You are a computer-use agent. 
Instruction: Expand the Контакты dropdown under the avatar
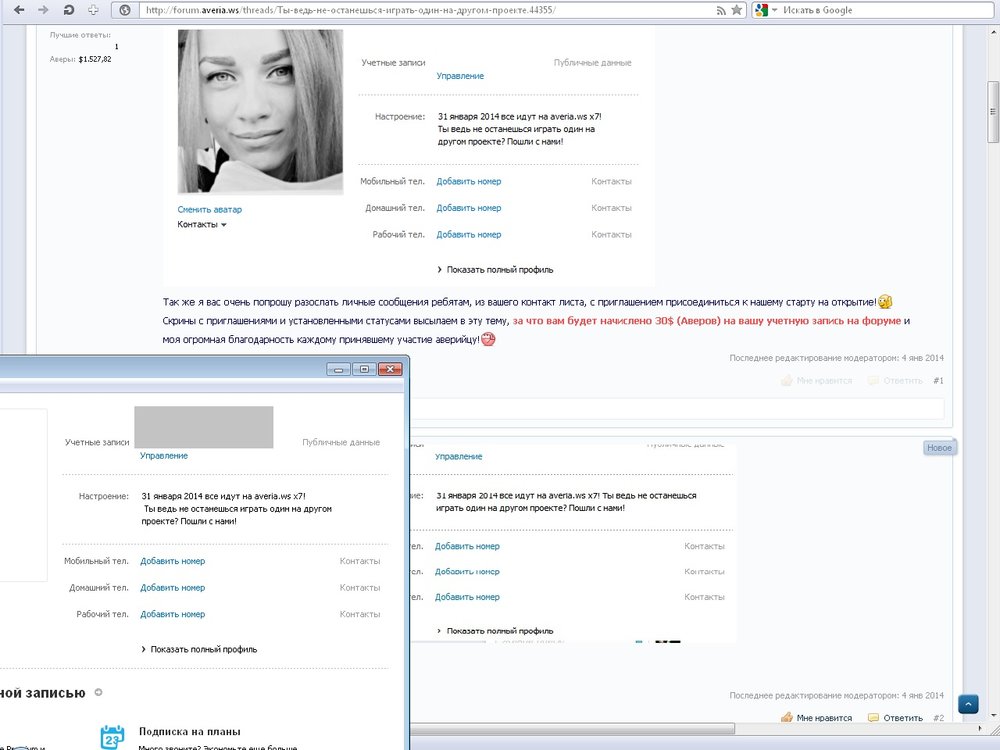coord(202,226)
